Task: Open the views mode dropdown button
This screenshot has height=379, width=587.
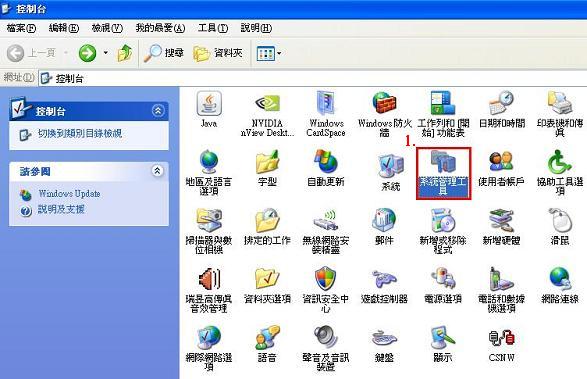Action: pyautogui.click(x=269, y=53)
